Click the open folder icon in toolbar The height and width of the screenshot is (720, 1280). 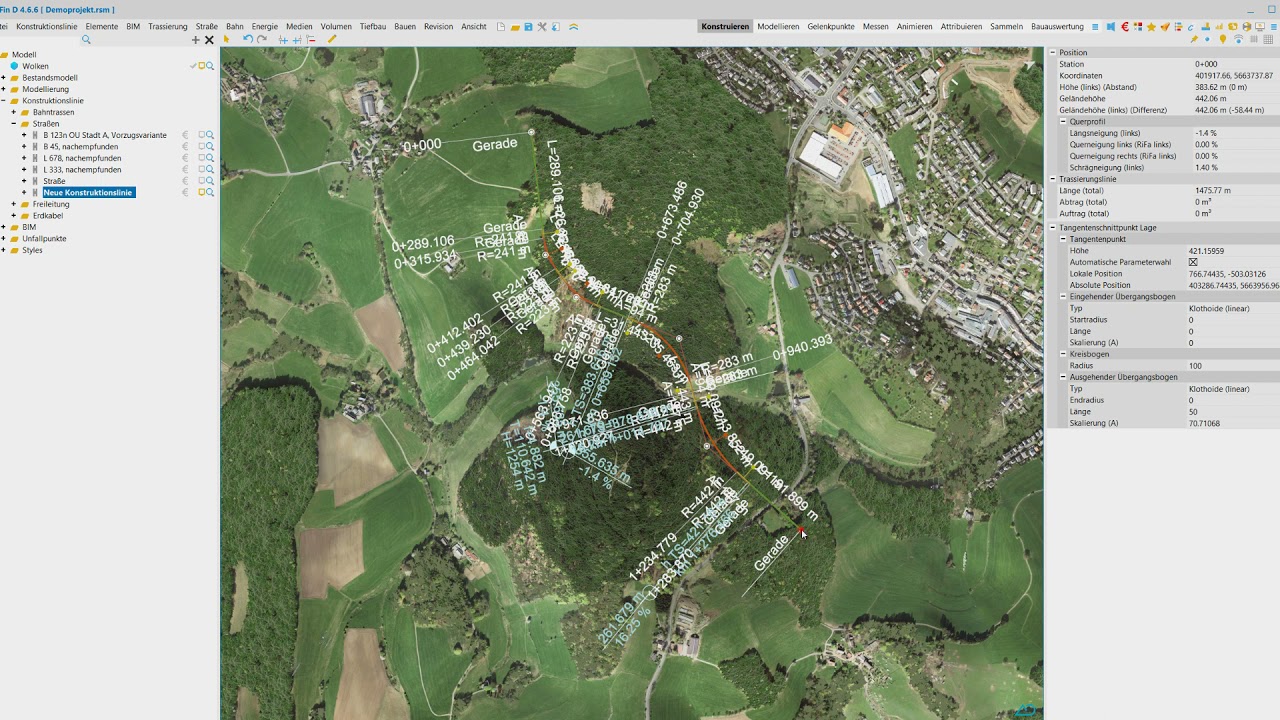(x=515, y=27)
